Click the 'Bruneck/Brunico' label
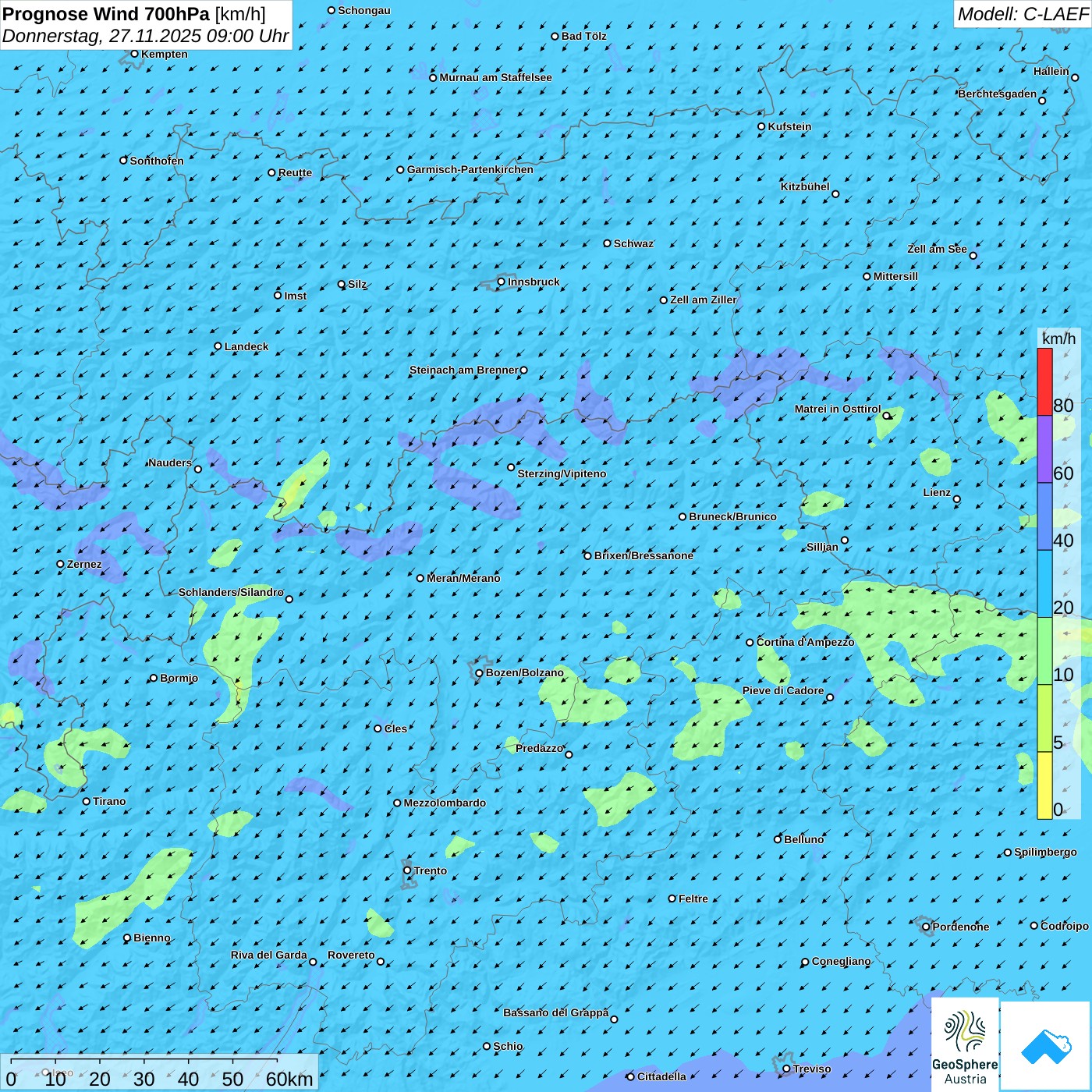 [732, 516]
